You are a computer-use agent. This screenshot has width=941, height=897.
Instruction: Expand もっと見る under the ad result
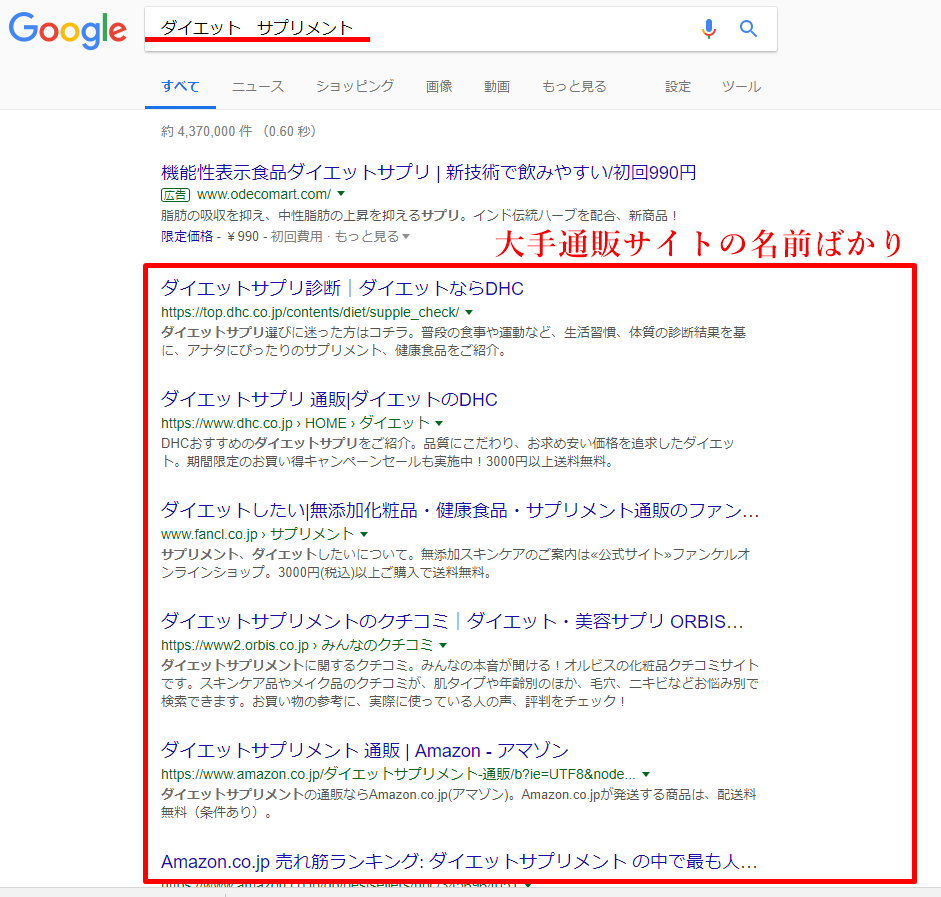[x=372, y=236]
